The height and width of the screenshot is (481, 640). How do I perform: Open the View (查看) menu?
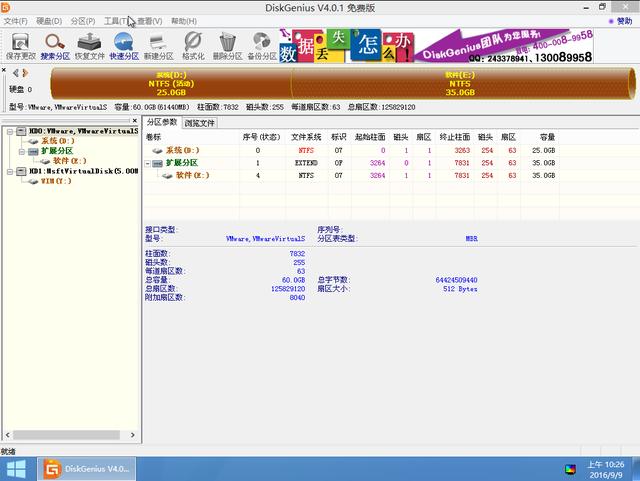(x=149, y=21)
